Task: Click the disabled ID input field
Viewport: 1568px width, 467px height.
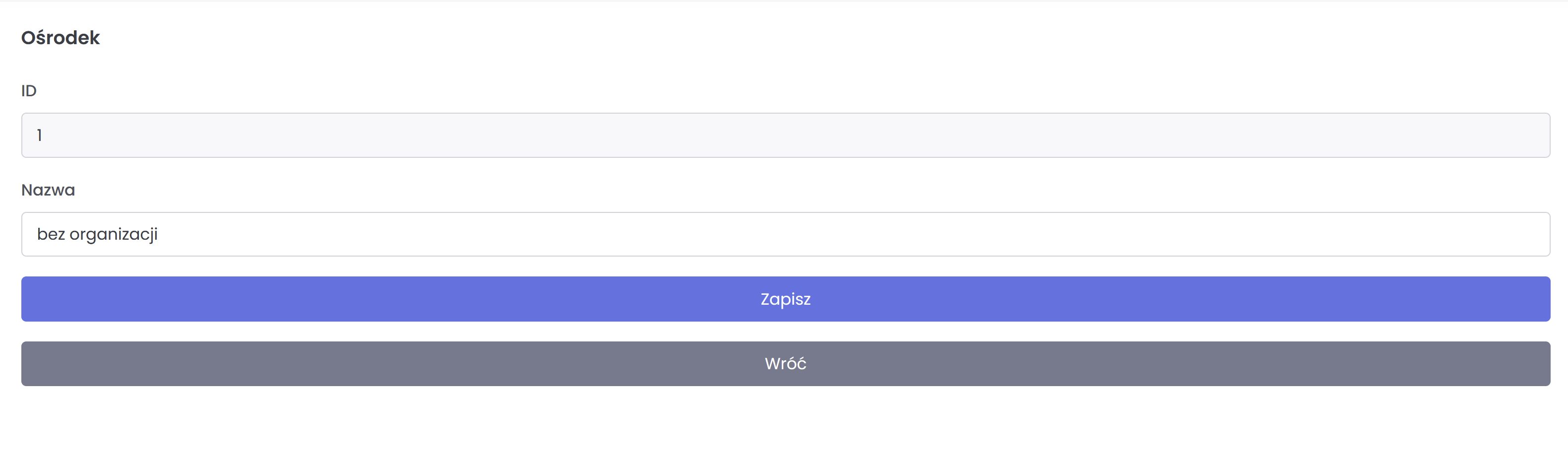Action: pos(785,135)
